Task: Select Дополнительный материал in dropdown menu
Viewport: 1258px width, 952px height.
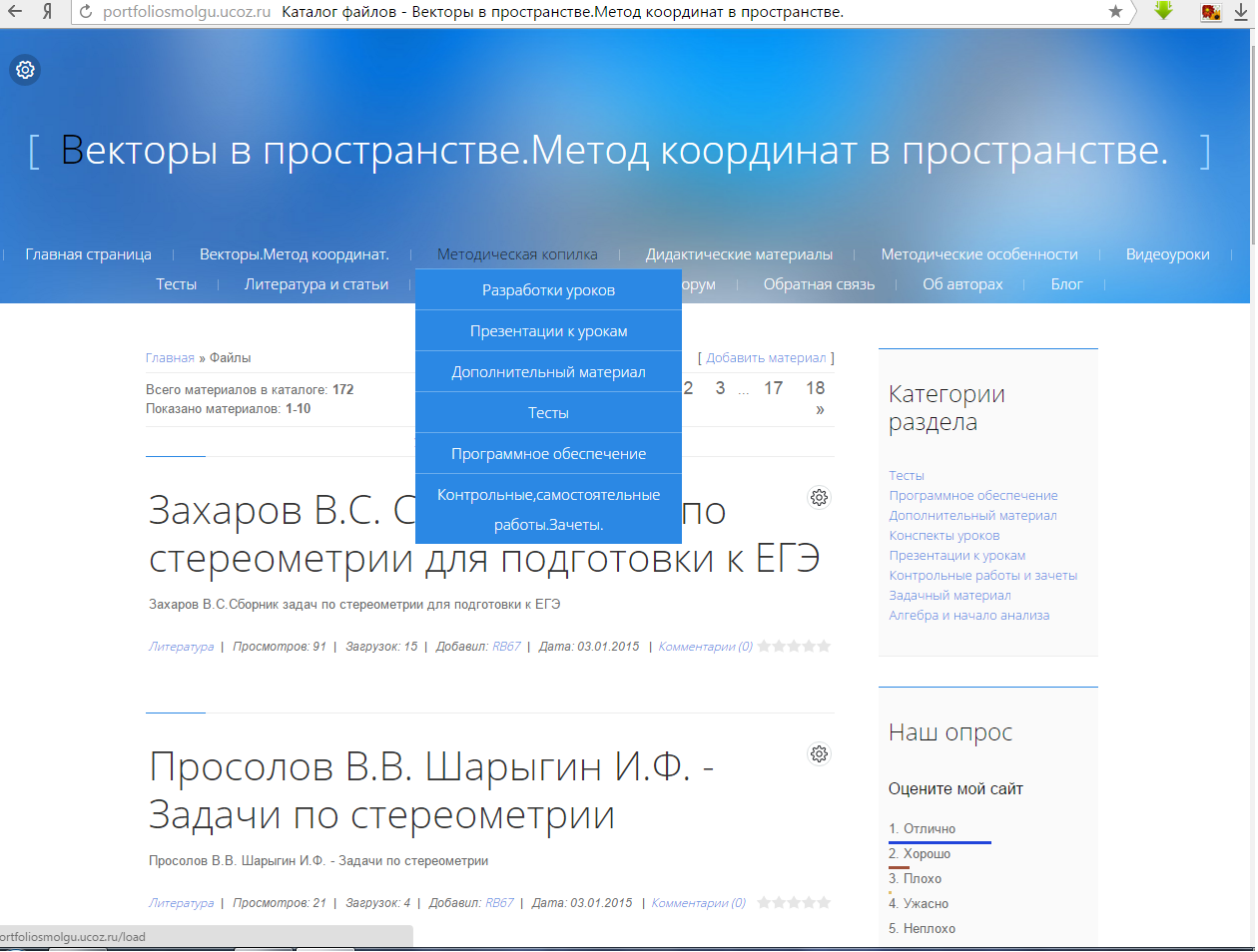Action: pyautogui.click(x=548, y=372)
